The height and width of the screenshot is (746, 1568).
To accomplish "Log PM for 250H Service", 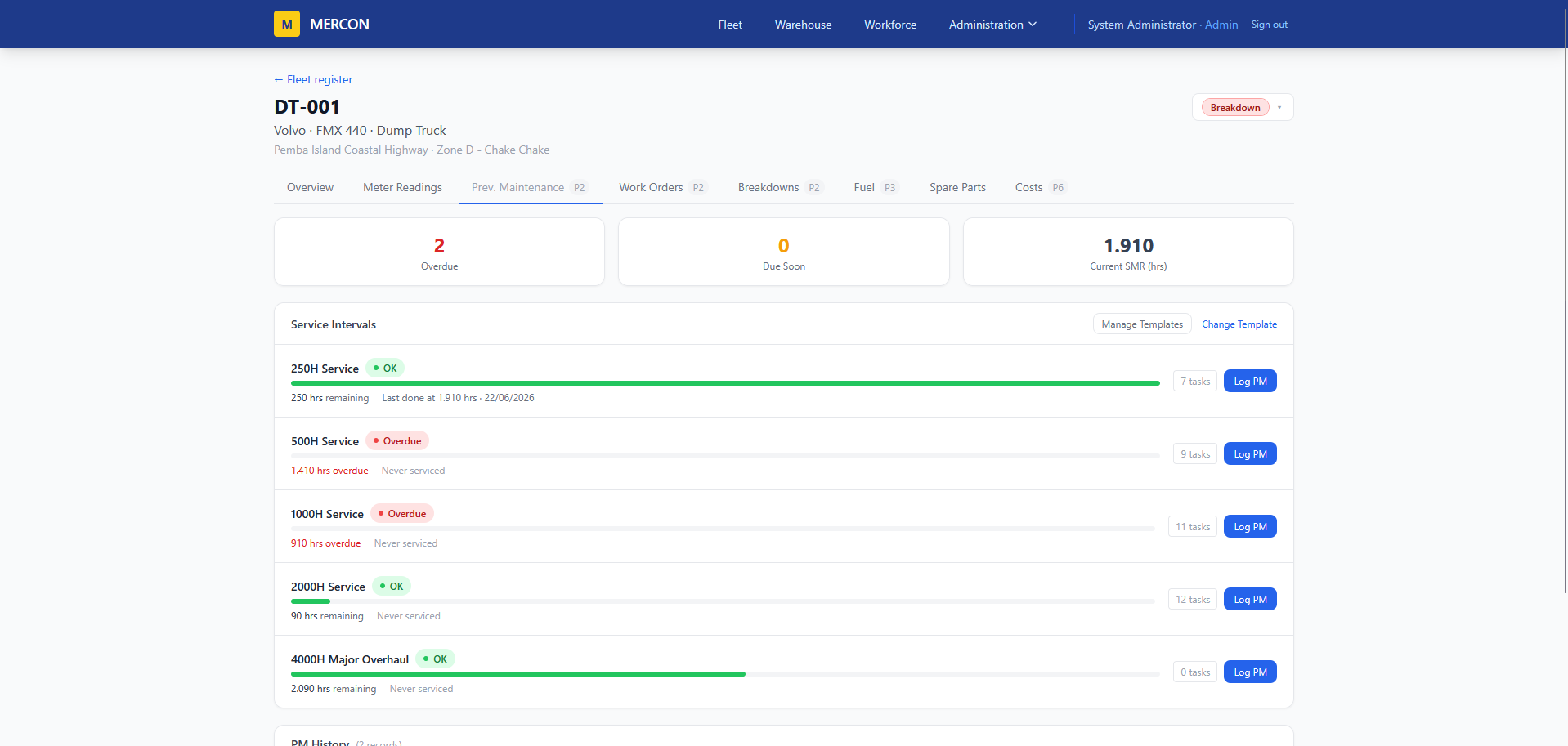I will pyautogui.click(x=1250, y=382).
